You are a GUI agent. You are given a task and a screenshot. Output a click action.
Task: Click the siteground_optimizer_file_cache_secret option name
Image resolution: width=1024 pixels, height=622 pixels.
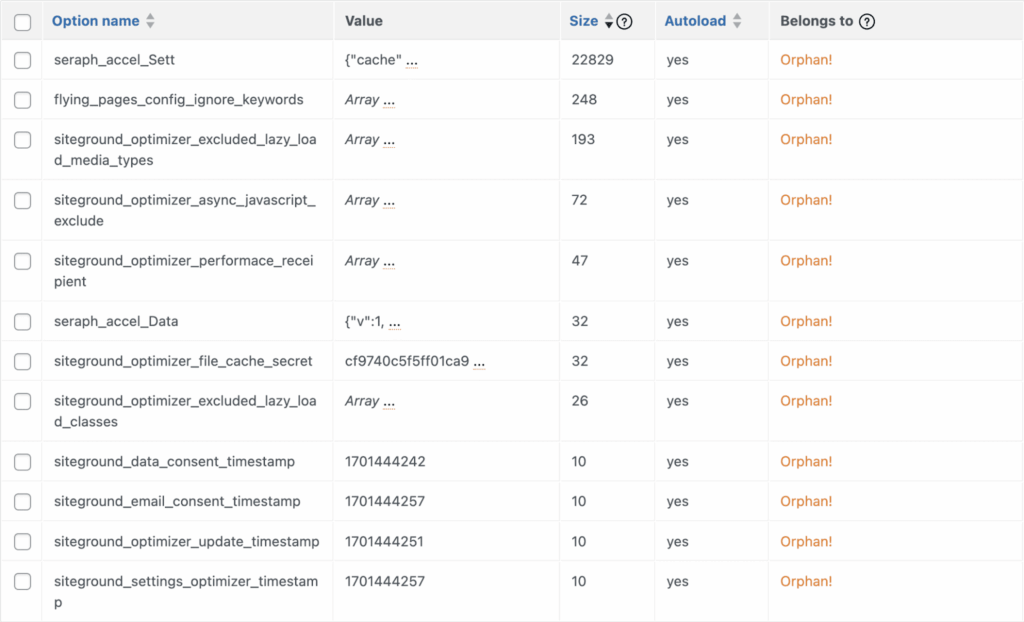183,361
